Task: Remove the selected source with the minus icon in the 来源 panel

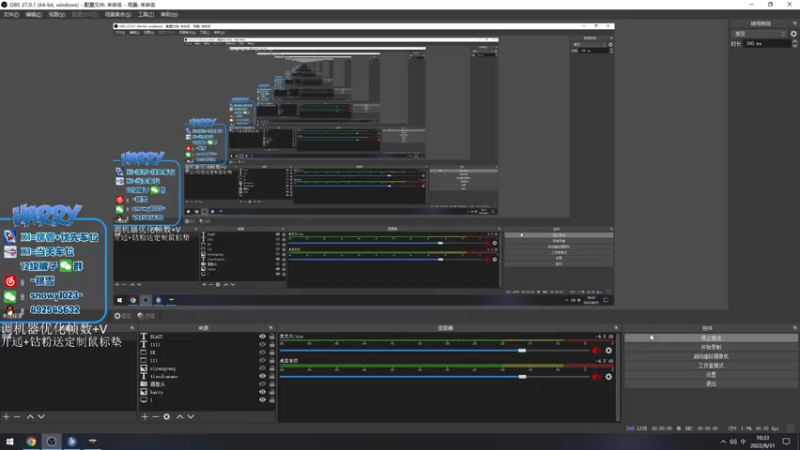Action: point(156,417)
